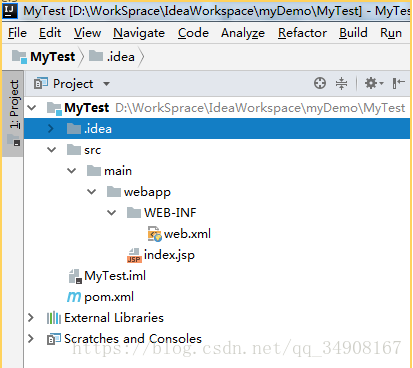Click the MyTest.iml module file icon
The image size is (413, 368).
pos(75,276)
